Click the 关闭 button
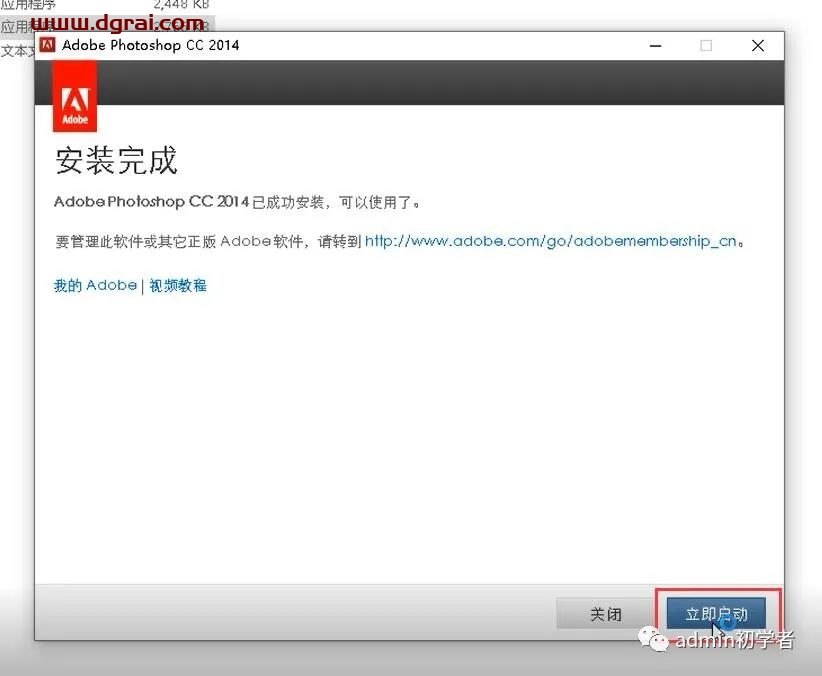Image resolution: width=822 pixels, height=676 pixels. pyautogui.click(x=605, y=614)
